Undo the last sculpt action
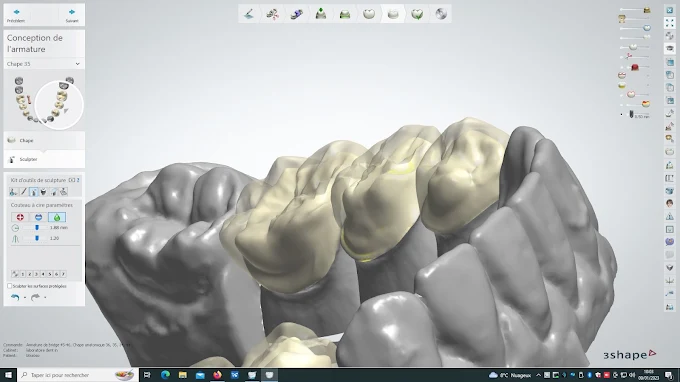The image size is (680, 382). coord(15,297)
